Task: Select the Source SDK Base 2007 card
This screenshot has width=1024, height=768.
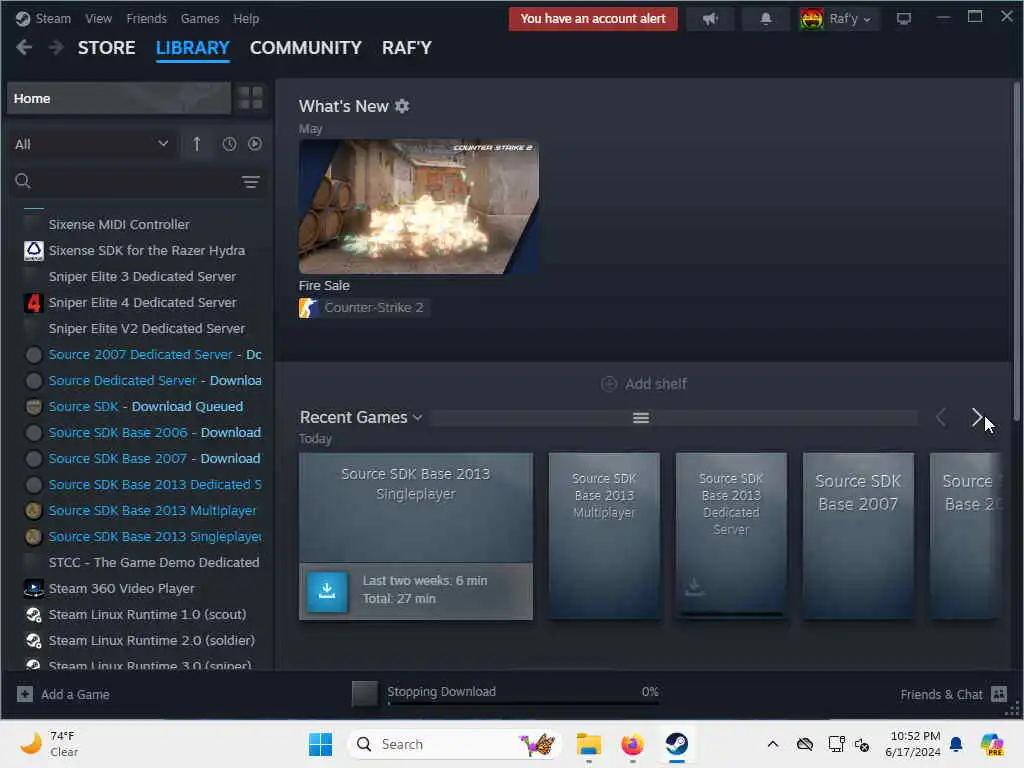Action: [858, 536]
